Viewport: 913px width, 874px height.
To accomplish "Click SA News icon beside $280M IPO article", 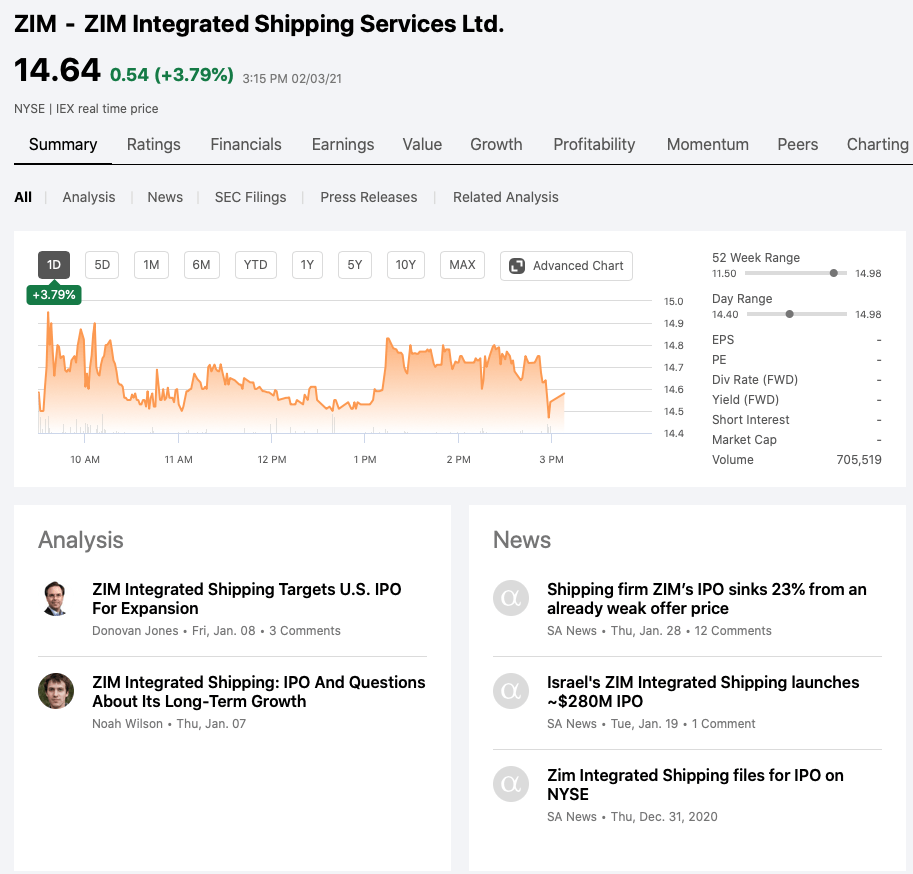I will (x=511, y=691).
